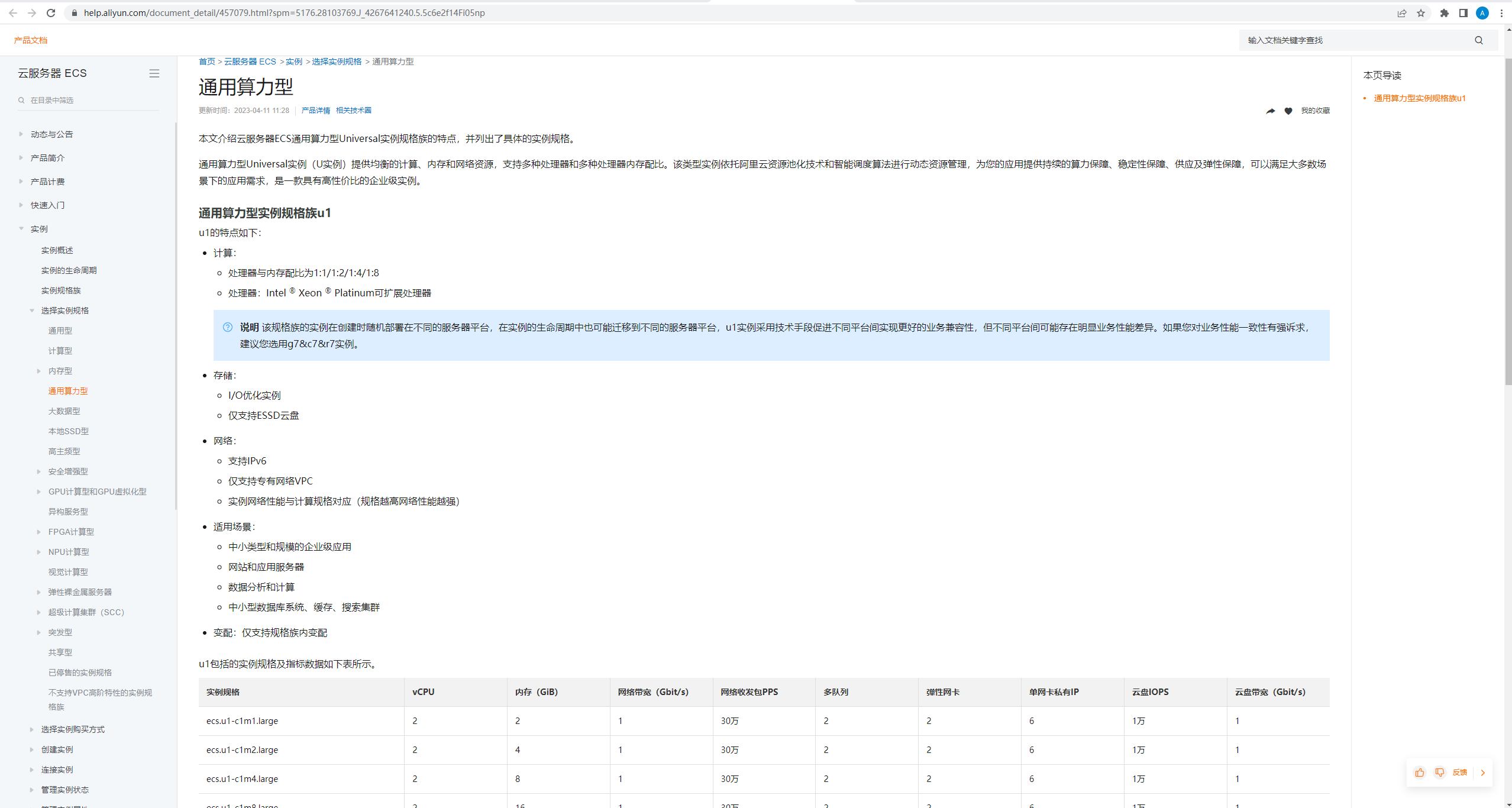Click the heart favorite icon

[1288, 111]
